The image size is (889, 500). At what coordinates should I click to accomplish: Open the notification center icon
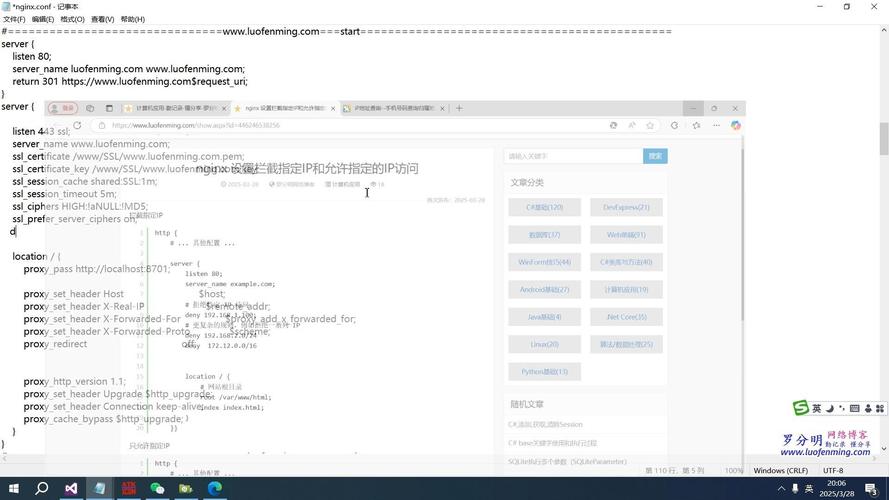[872, 489]
